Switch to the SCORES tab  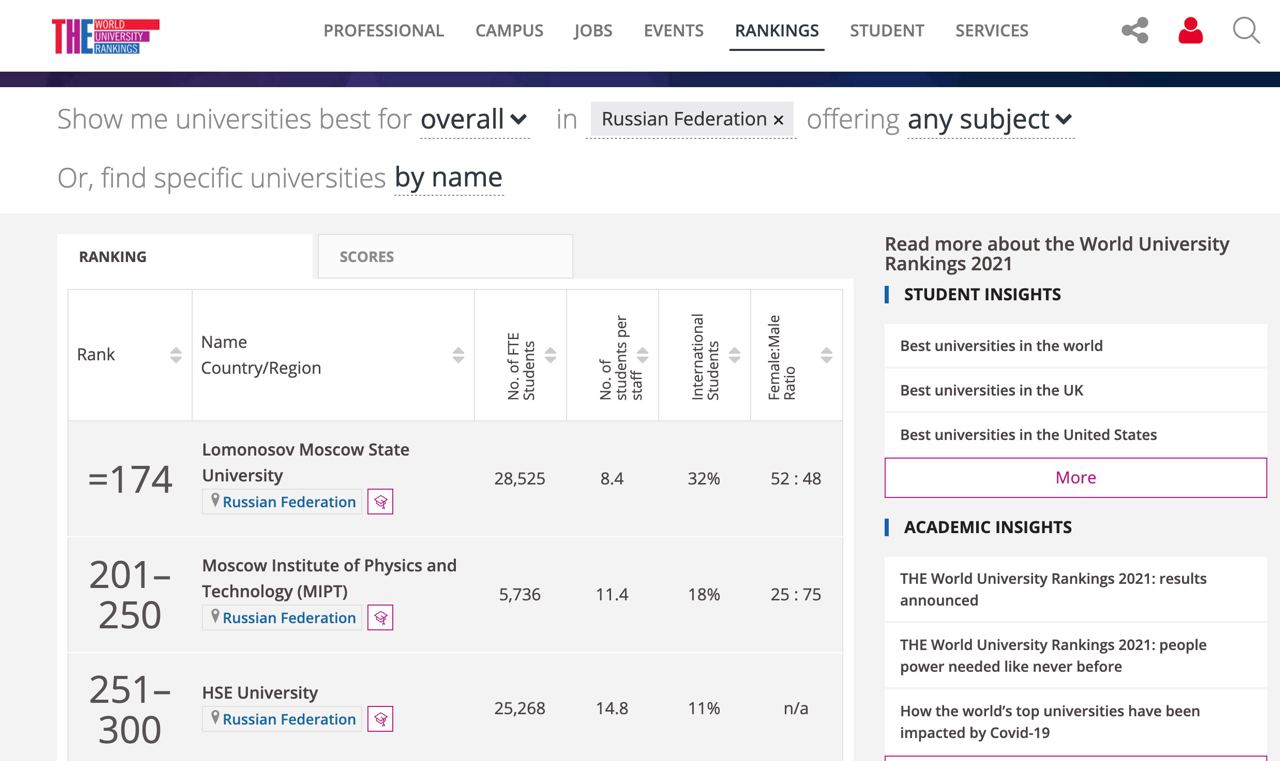tap(445, 257)
